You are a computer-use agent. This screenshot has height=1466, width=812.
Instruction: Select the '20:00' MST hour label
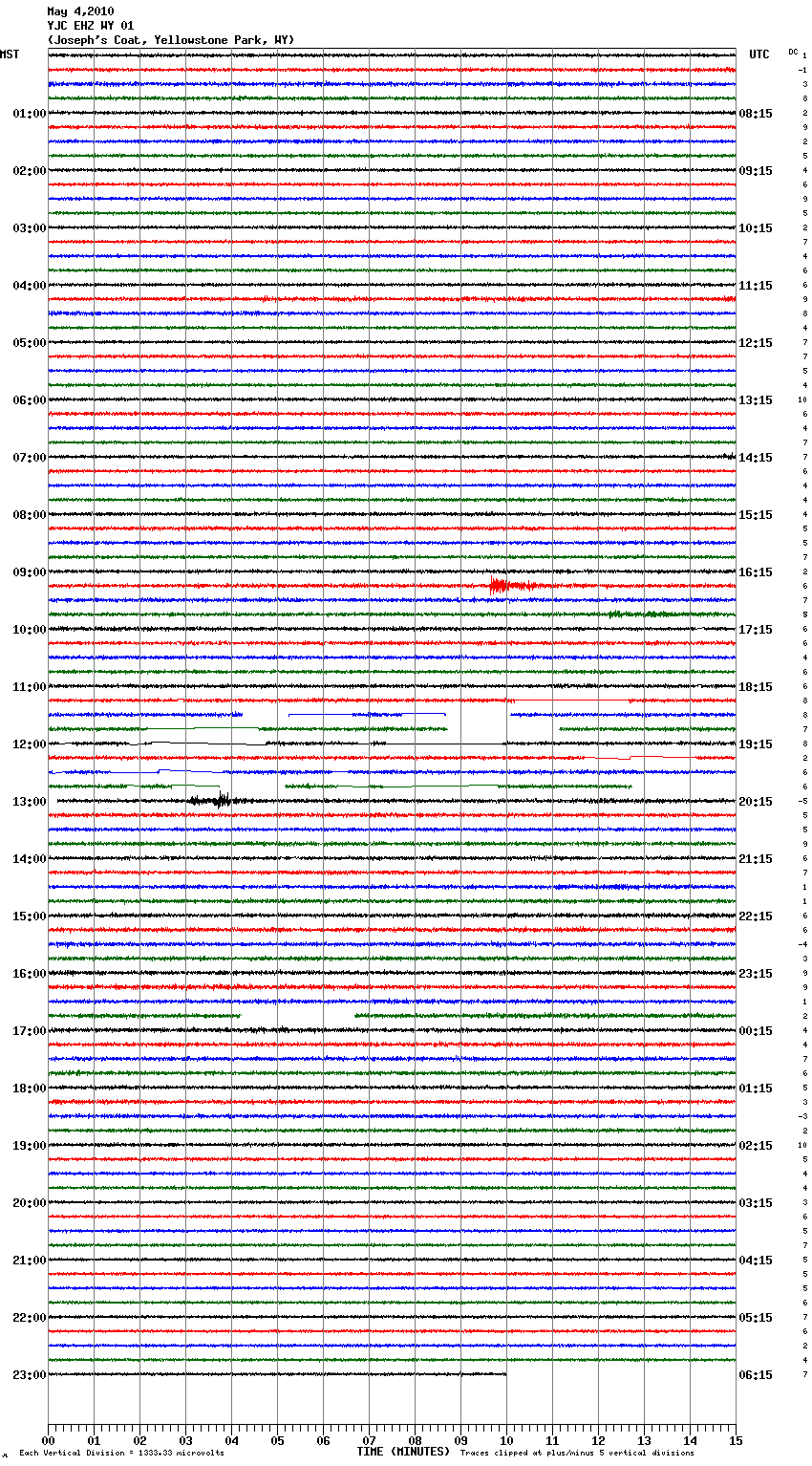30,1203
